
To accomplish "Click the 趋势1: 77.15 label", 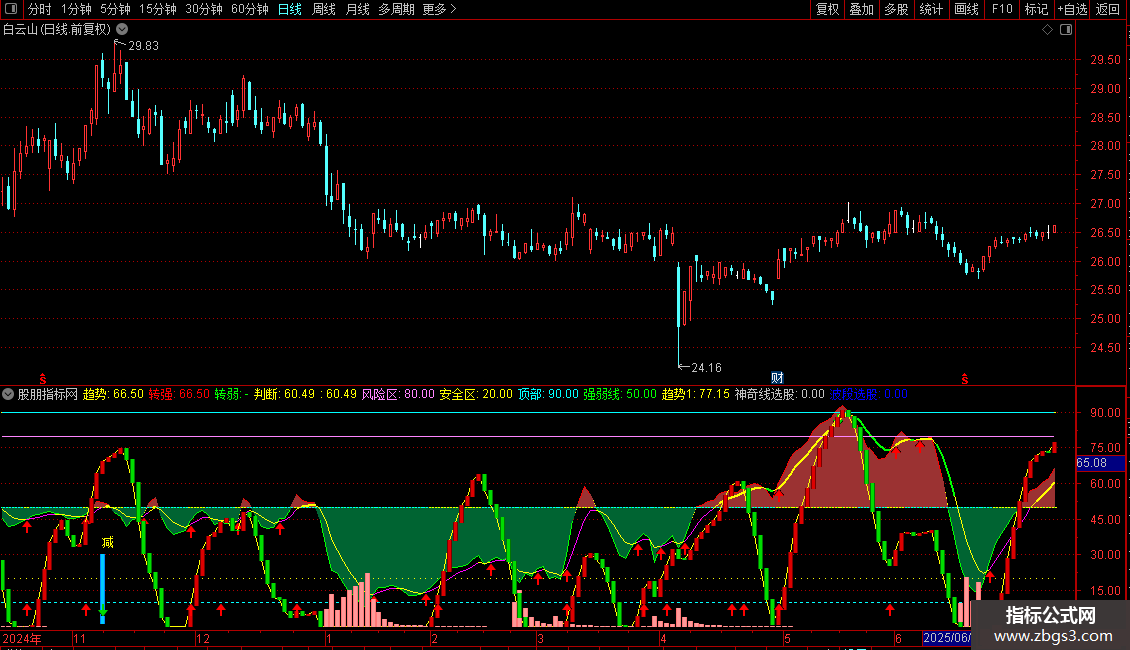I will click(695, 394).
